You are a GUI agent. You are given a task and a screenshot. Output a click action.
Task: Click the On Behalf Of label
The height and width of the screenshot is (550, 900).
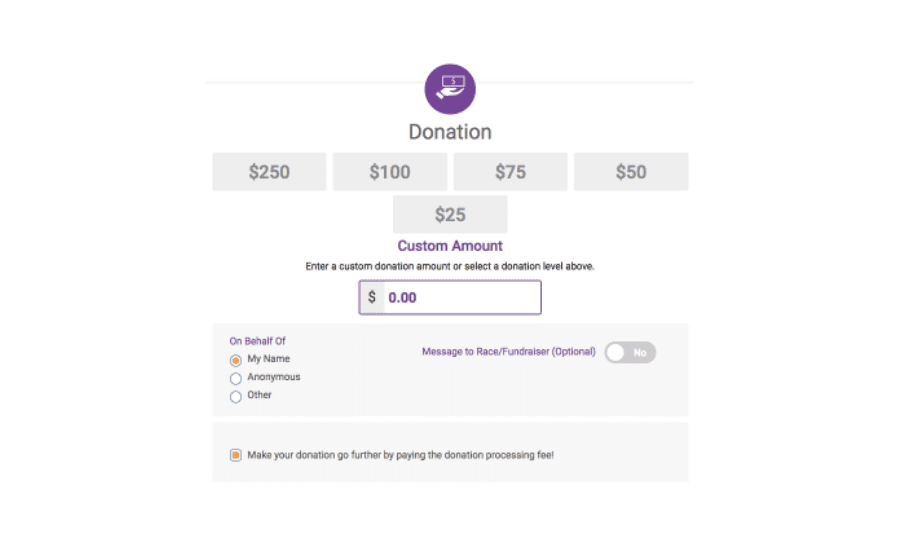[258, 341]
